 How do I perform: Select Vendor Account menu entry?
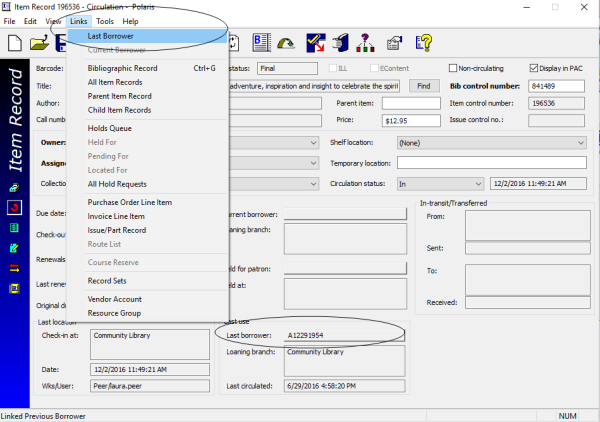tap(148, 299)
